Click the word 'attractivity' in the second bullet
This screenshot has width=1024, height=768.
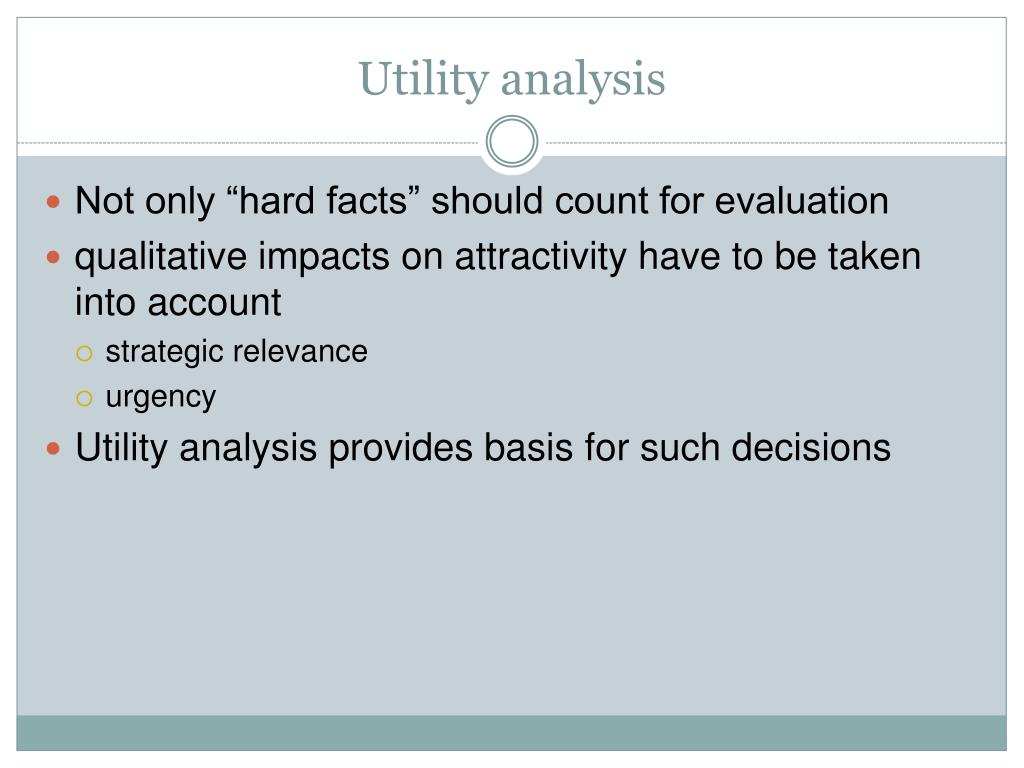tap(541, 255)
